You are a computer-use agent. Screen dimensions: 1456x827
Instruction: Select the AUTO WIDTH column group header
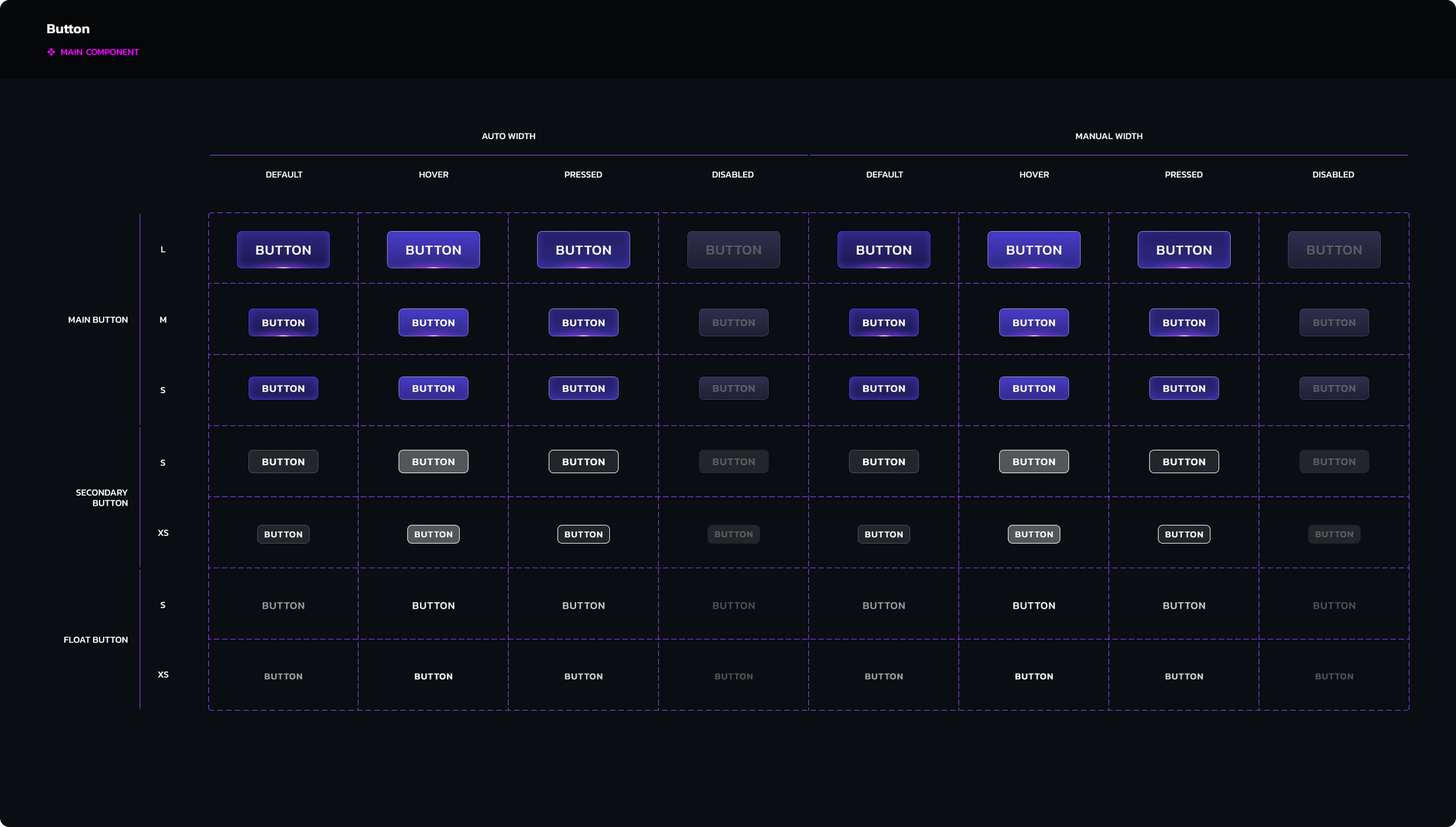tap(508, 136)
